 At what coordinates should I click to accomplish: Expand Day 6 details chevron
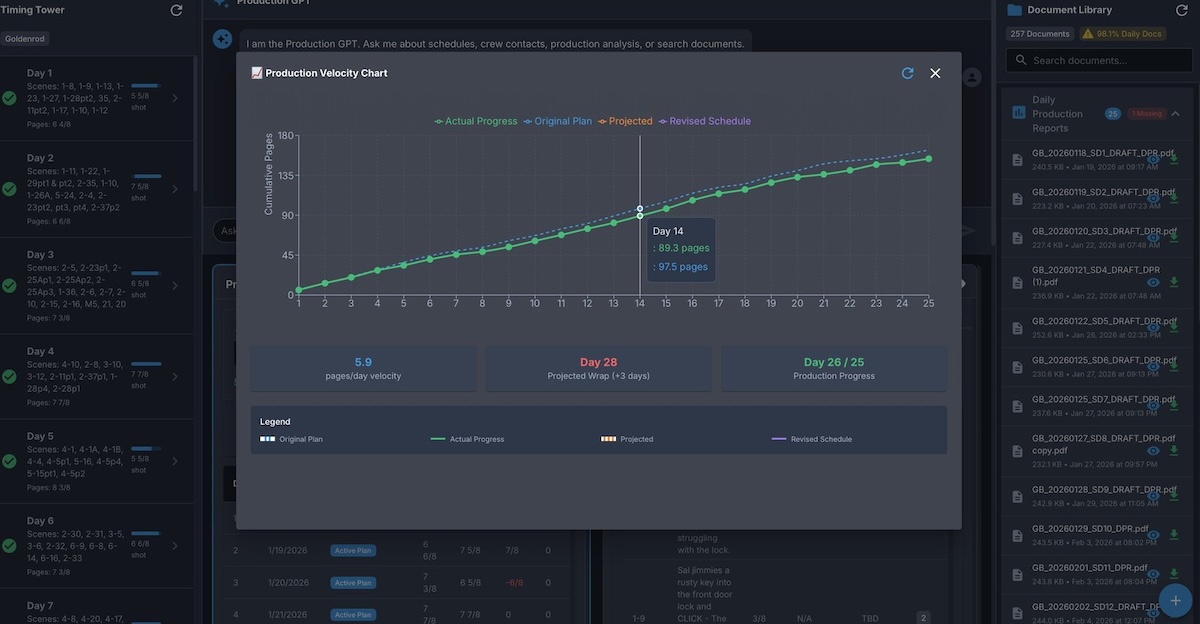tap(175, 546)
